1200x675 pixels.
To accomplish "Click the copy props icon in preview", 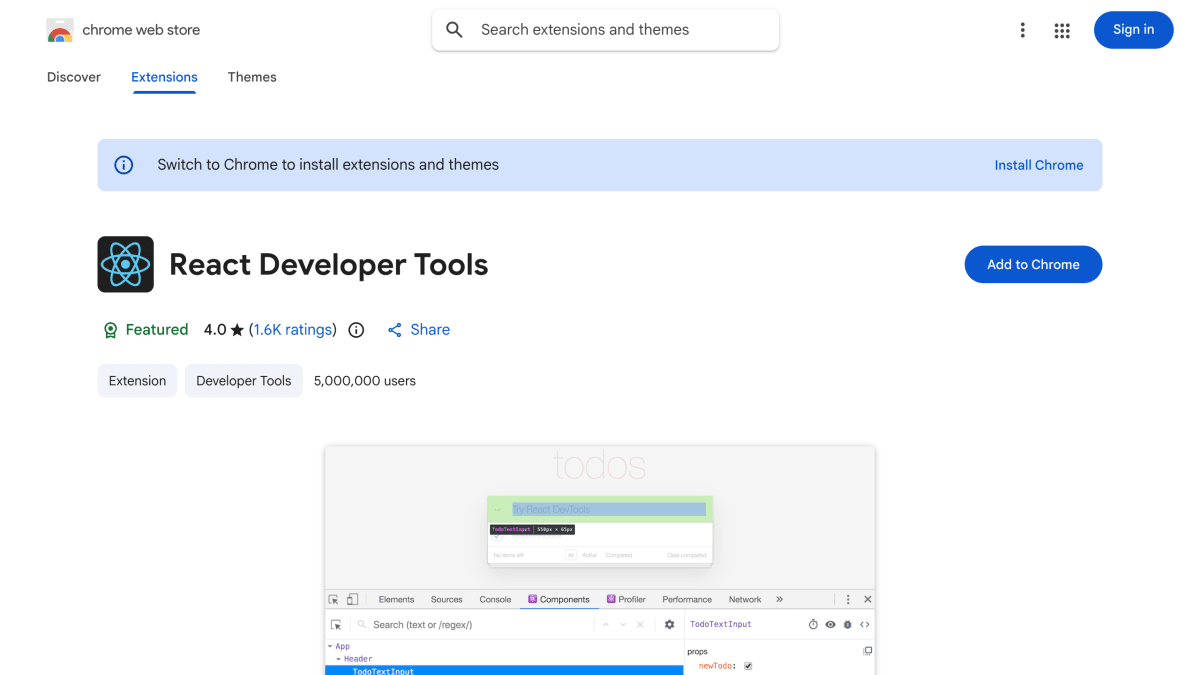I will (867, 651).
